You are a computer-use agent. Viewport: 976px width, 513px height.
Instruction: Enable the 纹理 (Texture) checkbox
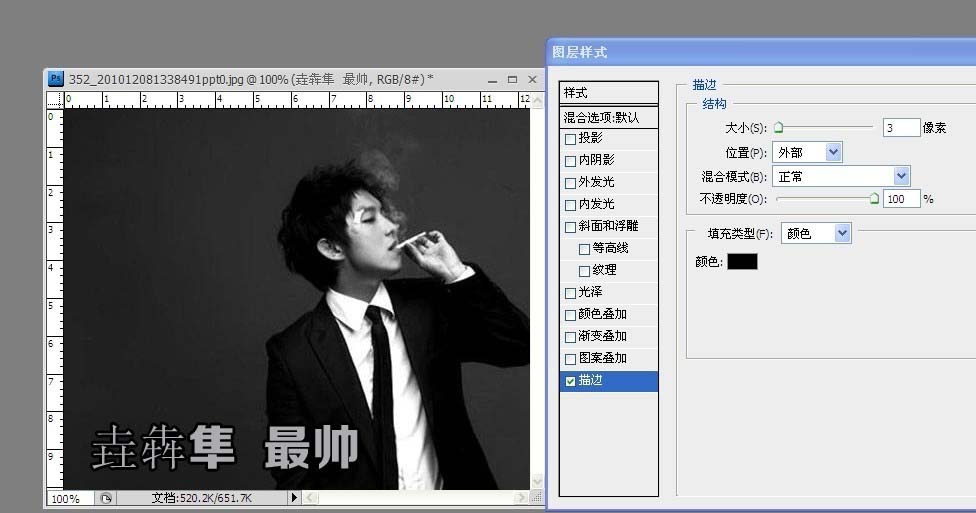pos(584,271)
